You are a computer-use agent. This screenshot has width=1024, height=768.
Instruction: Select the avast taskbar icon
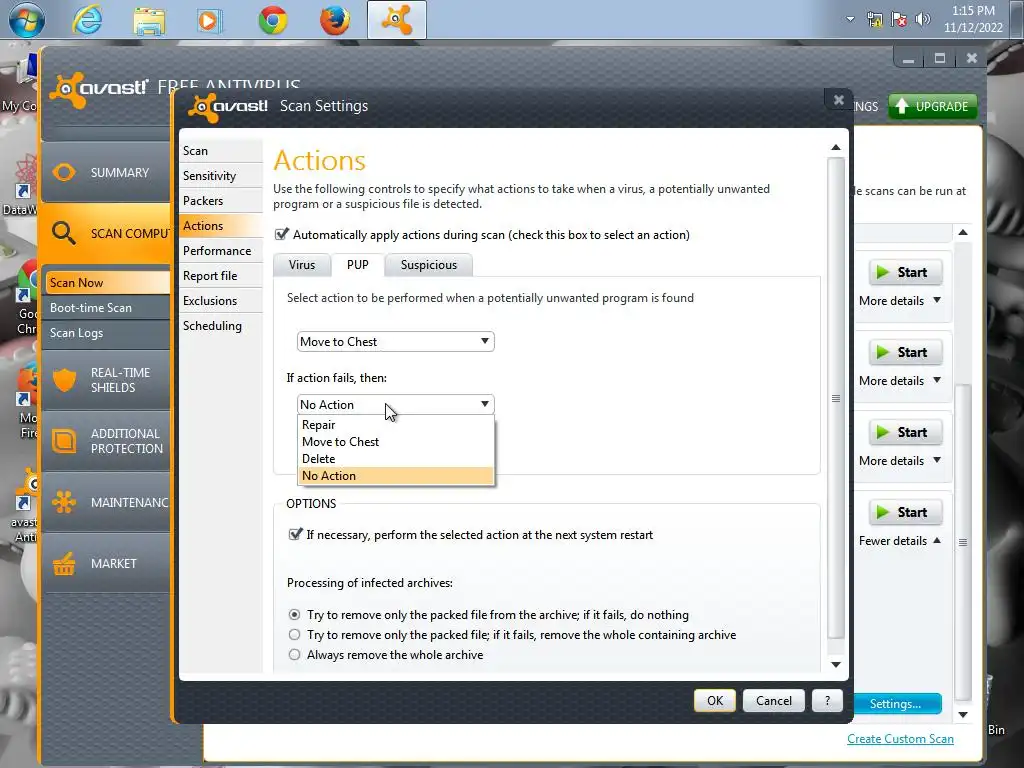(396, 20)
